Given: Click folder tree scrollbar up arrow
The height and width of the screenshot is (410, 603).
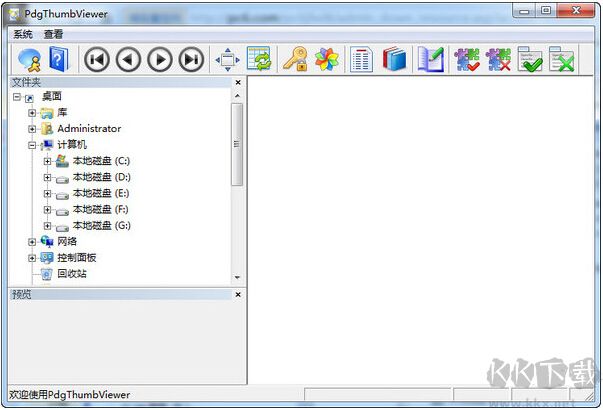Looking at the screenshot, I should (237, 96).
